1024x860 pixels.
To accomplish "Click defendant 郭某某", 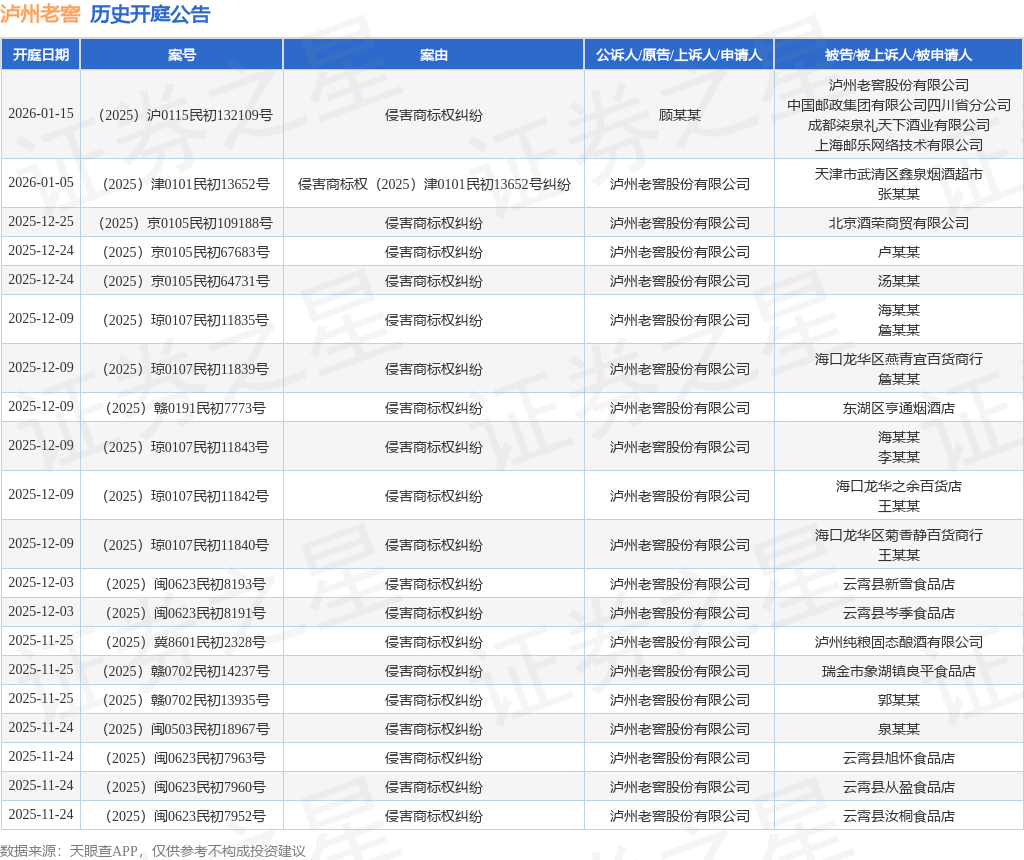I will (x=899, y=700).
